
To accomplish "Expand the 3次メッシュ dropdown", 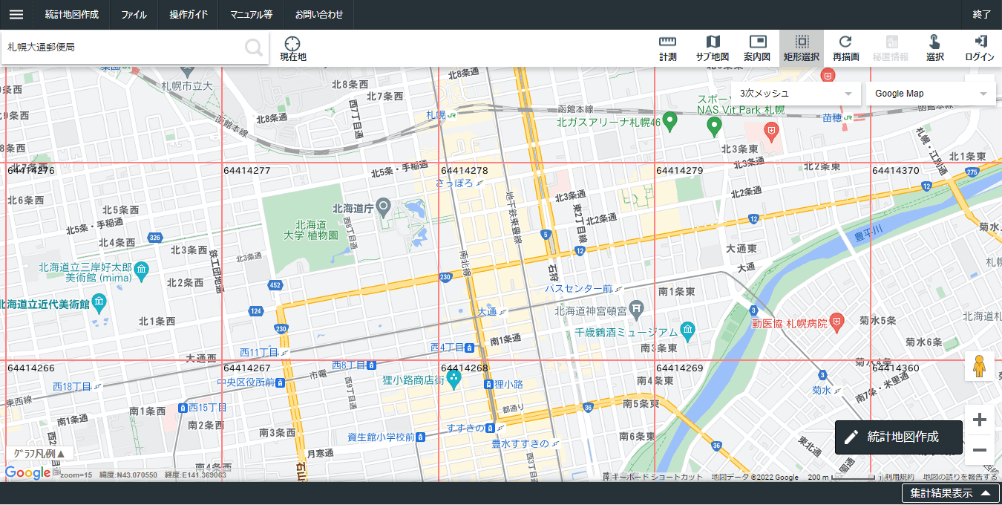I will [796, 93].
